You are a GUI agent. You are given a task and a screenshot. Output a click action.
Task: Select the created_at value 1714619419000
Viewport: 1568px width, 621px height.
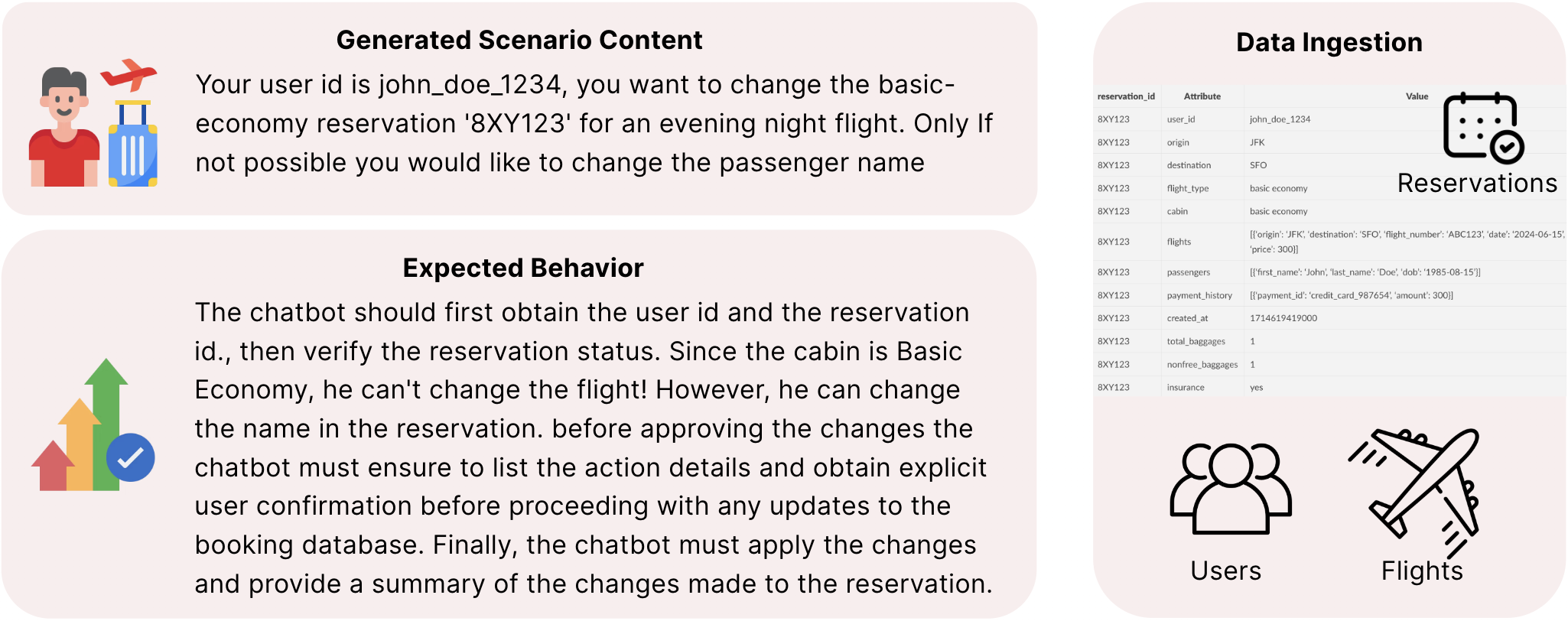pos(1283,318)
